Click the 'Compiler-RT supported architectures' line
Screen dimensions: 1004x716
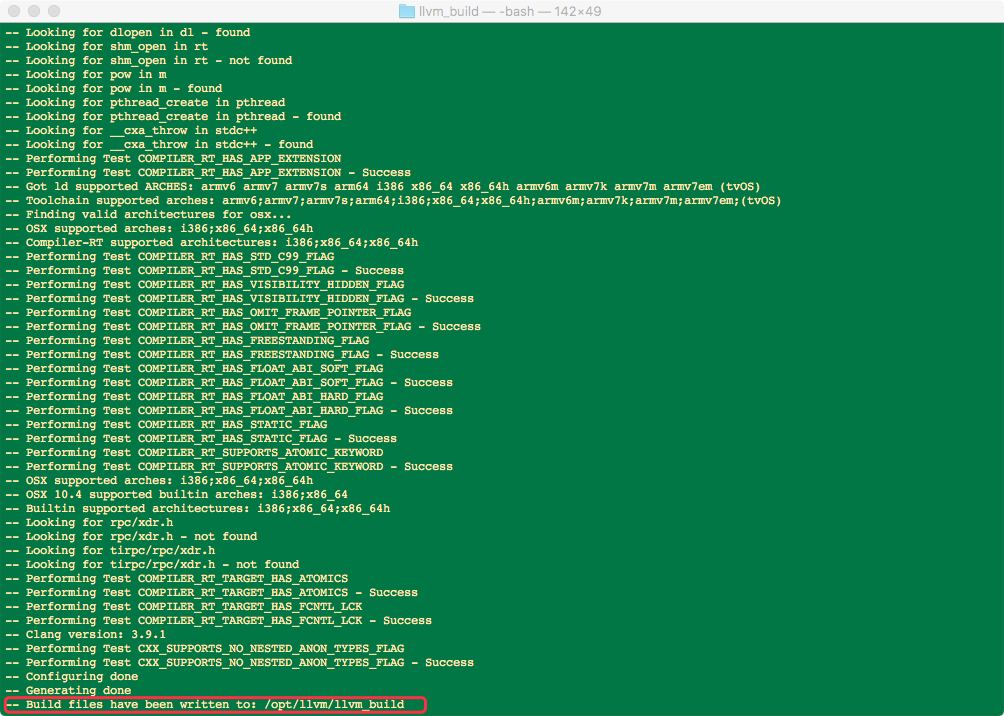(x=212, y=243)
